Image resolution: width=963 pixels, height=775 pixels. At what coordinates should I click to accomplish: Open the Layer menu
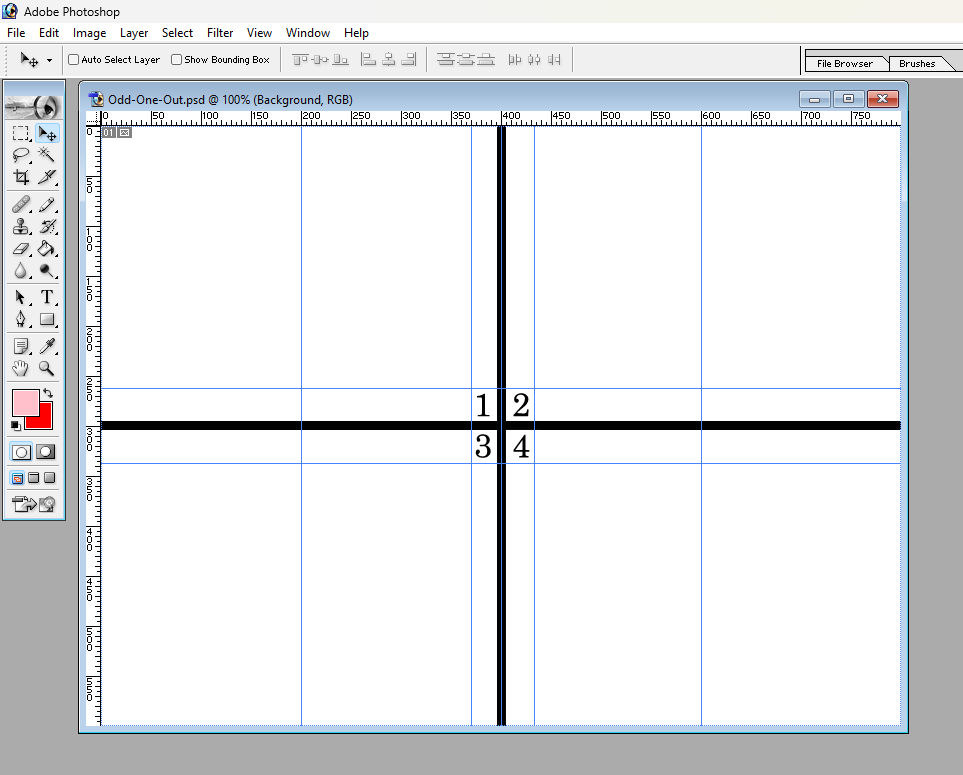click(134, 33)
